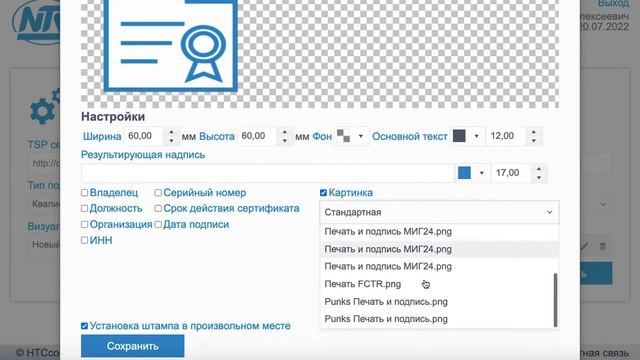Click the Выход link in background page
Viewport: 640px width, 360px height.
coord(613,4)
